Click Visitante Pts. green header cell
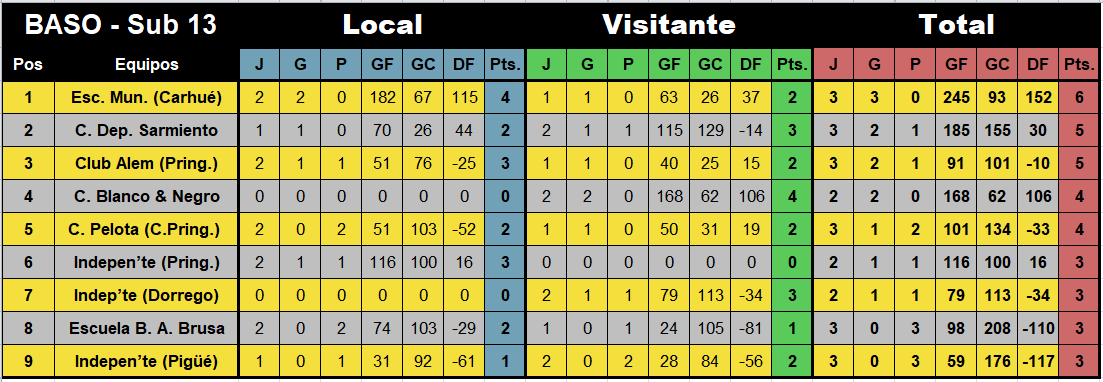The width and height of the screenshot is (1103, 382). pos(792,65)
